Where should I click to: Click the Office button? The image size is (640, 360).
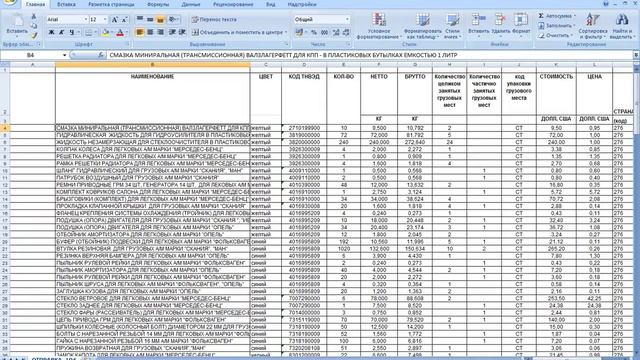pyautogui.click(x=9, y=3)
